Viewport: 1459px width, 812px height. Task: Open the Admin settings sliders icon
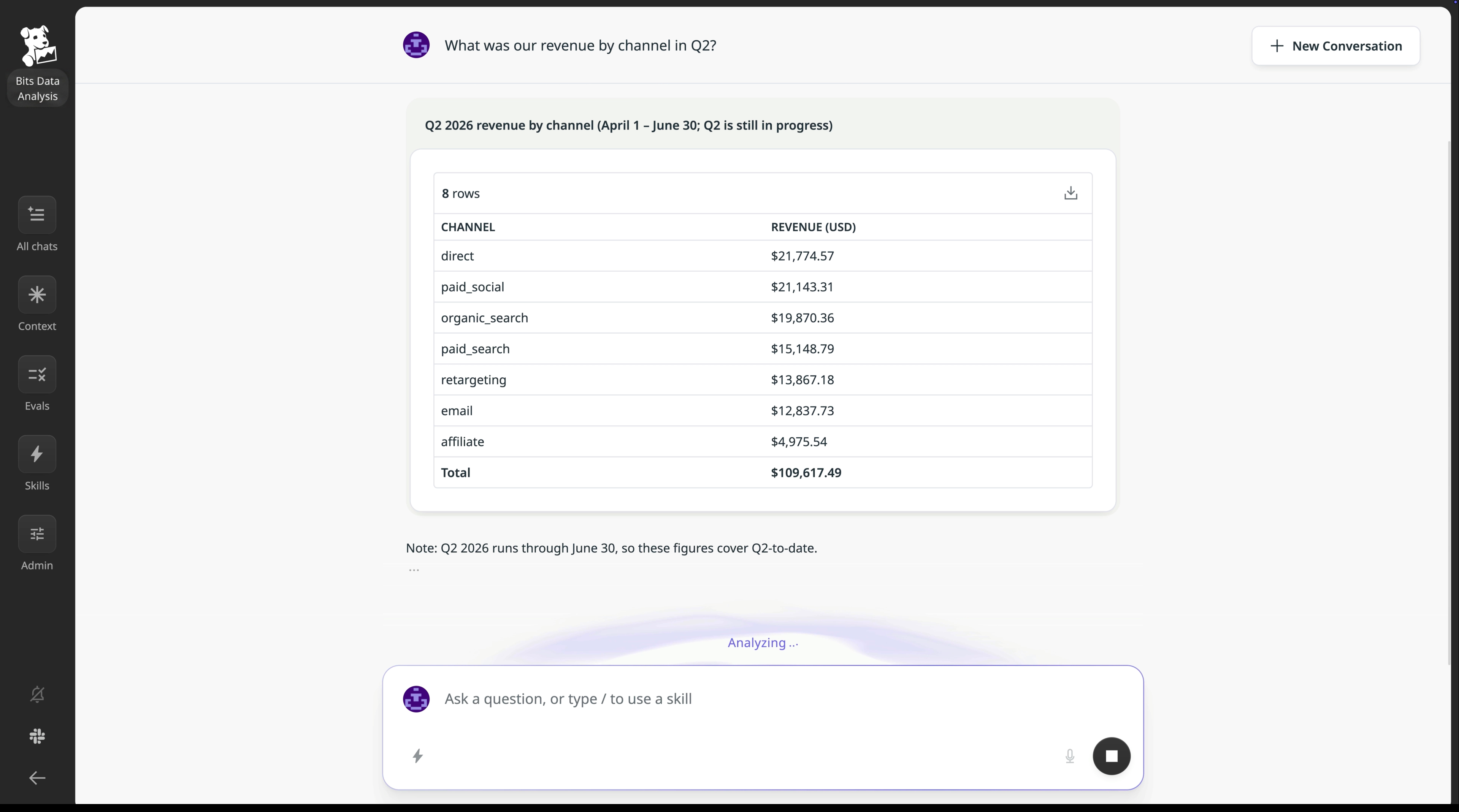(37, 534)
